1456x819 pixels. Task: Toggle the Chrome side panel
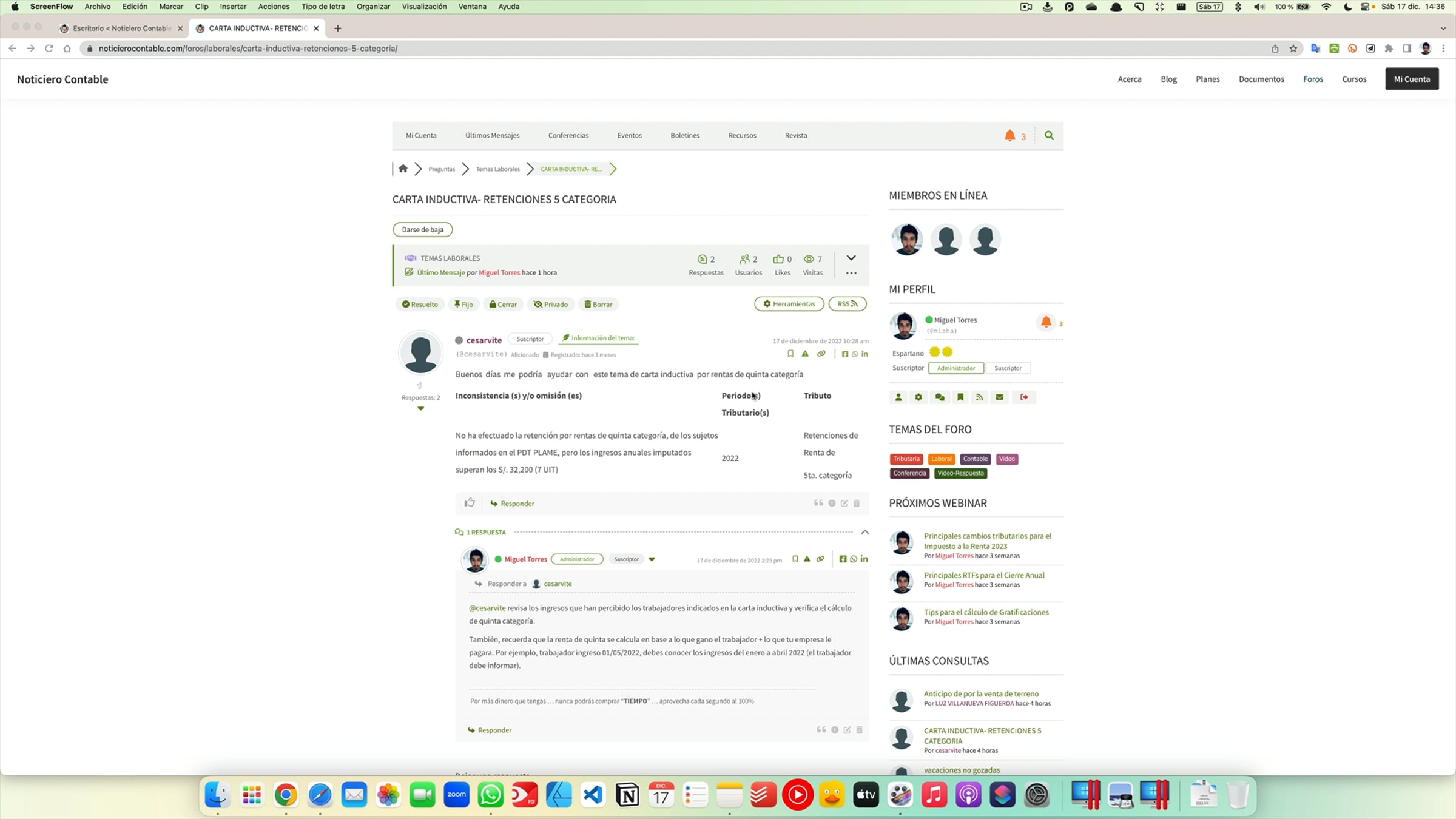pos(1407,49)
